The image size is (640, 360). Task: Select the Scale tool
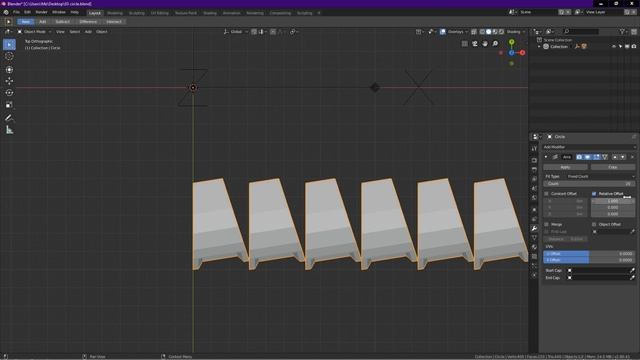[x=9, y=105]
